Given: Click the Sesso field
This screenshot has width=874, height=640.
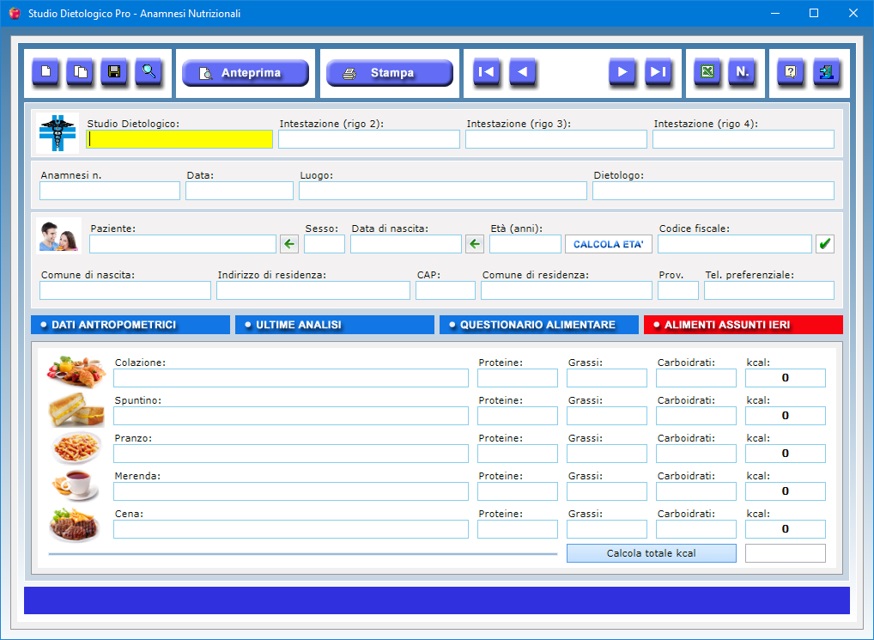Looking at the screenshot, I should 324,244.
